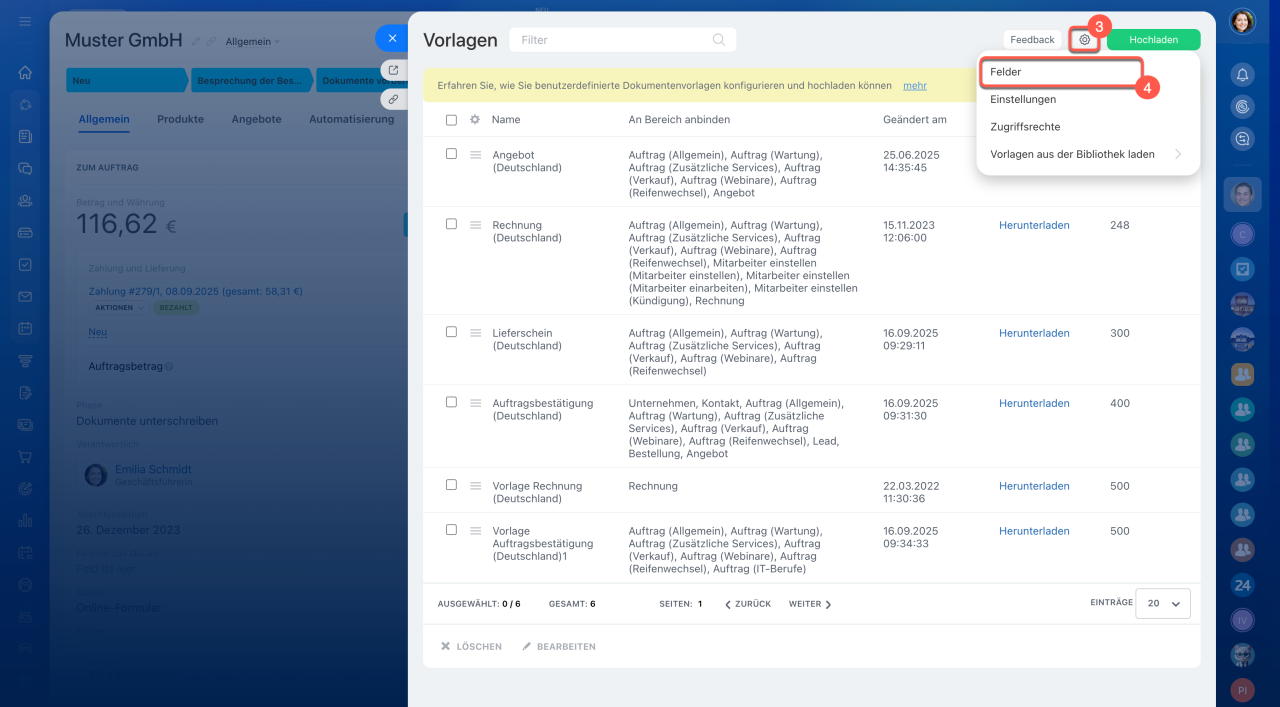Click drag handle of Vorlage Rechnung (Deutschland) row

tap(476, 486)
